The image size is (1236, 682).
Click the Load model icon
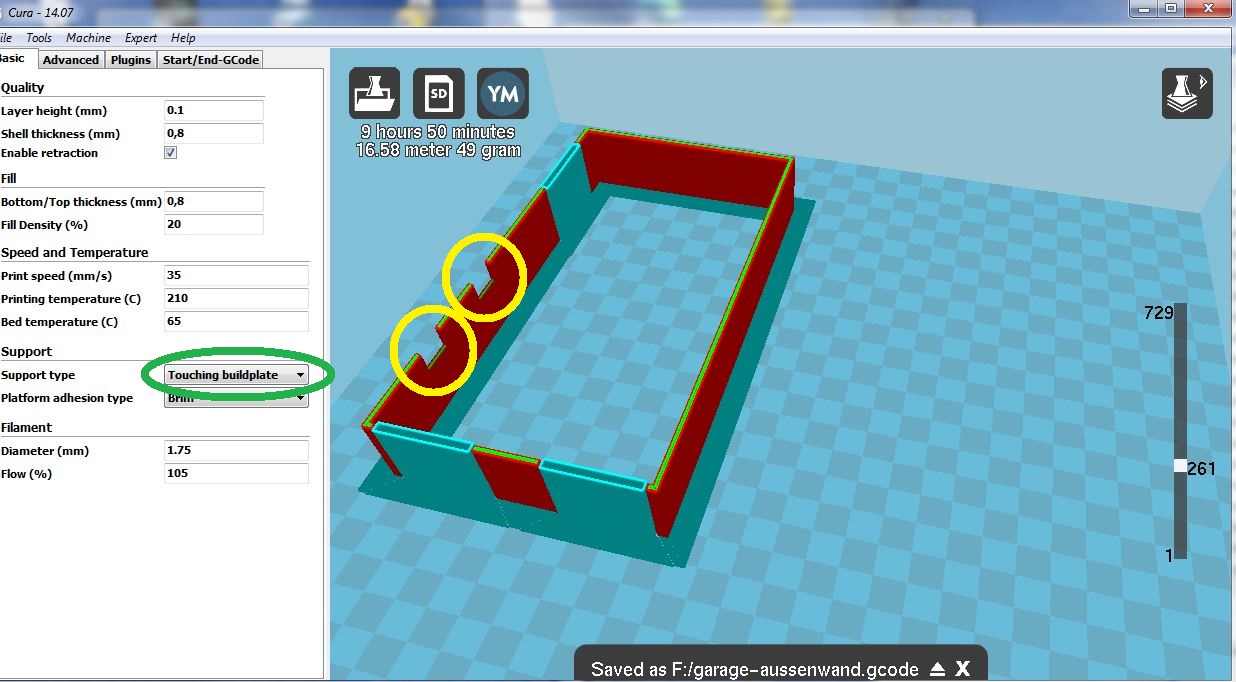(x=375, y=94)
